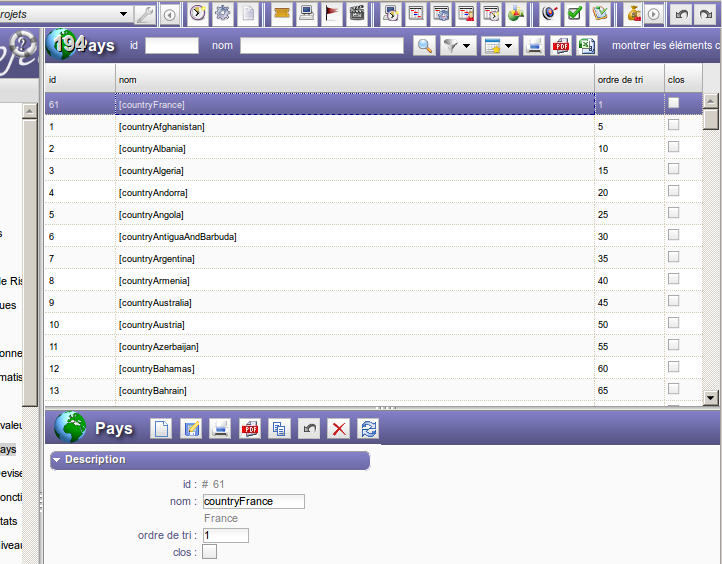Click the print icon in the list header
This screenshot has height=564, width=722.
(x=534, y=46)
